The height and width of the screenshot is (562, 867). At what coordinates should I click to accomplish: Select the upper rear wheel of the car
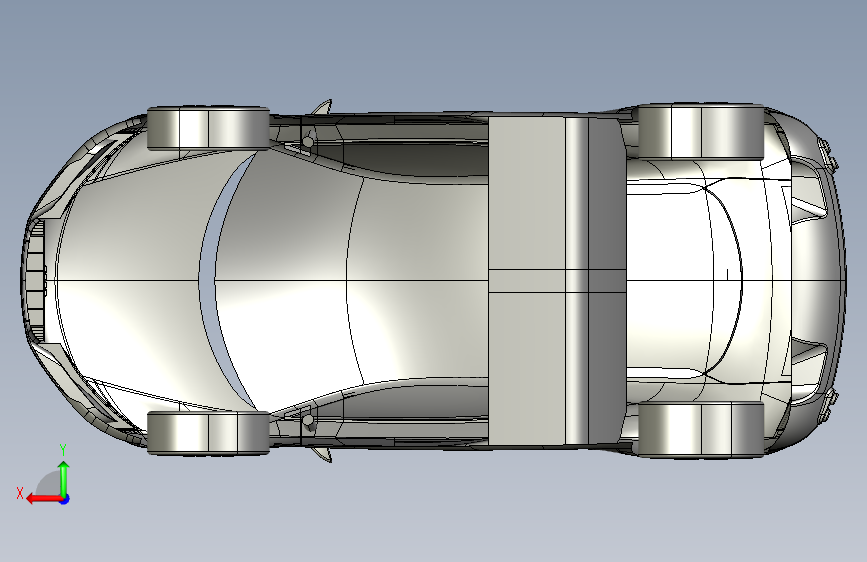point(701,132)
